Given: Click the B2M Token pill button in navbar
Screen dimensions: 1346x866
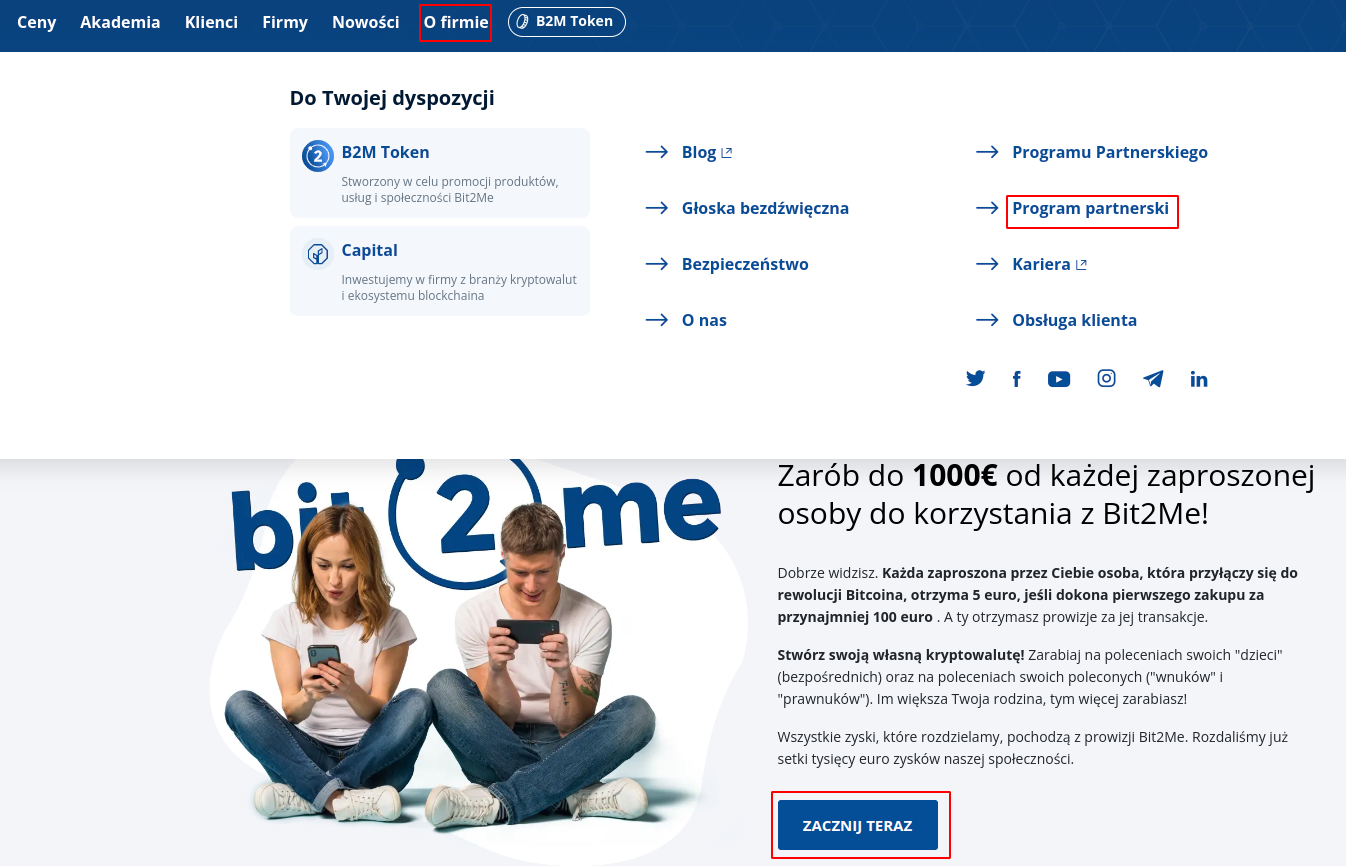Looking at the screenshot, I should coord(567,22).
